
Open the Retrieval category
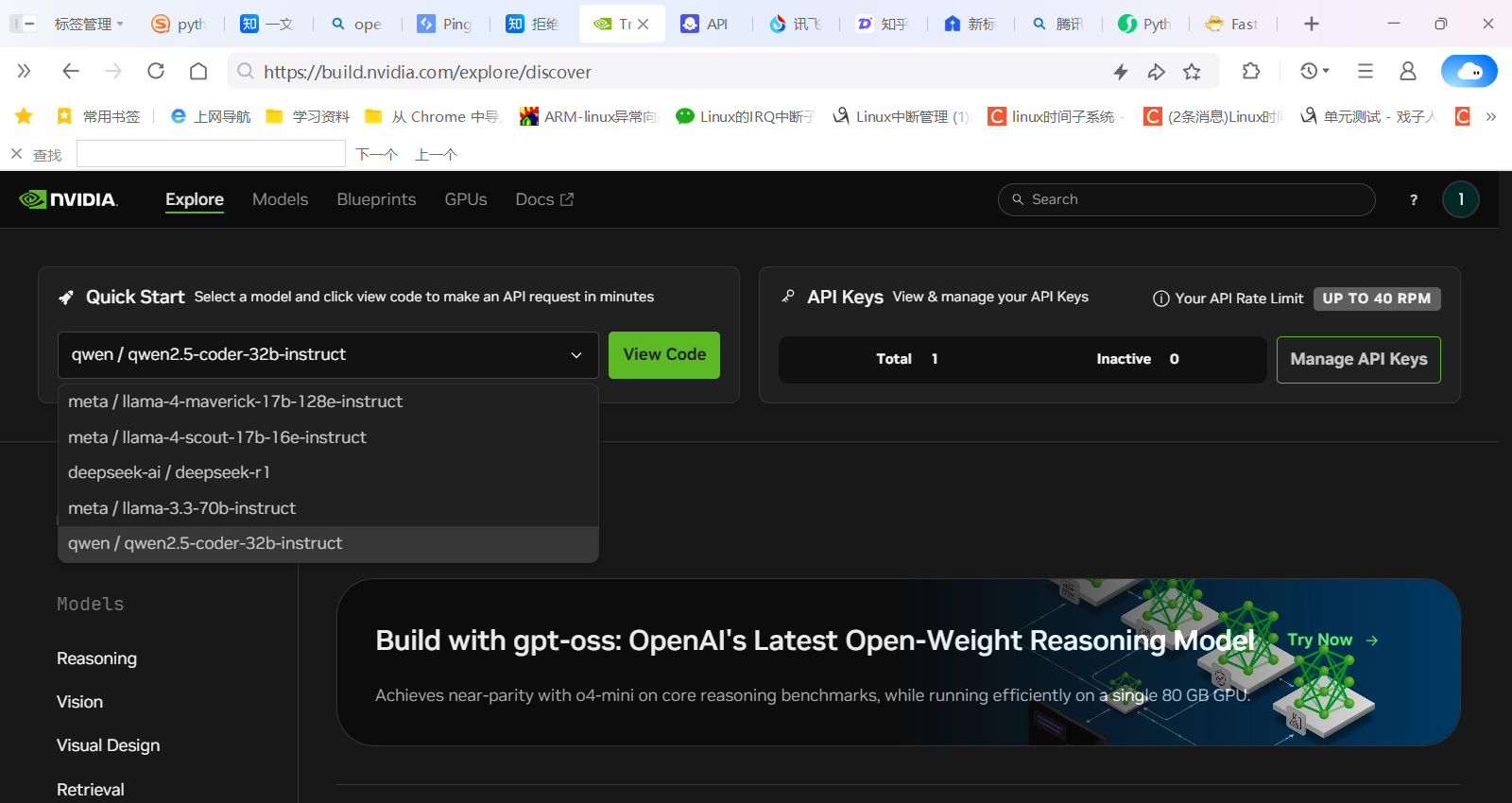(90, 790)
